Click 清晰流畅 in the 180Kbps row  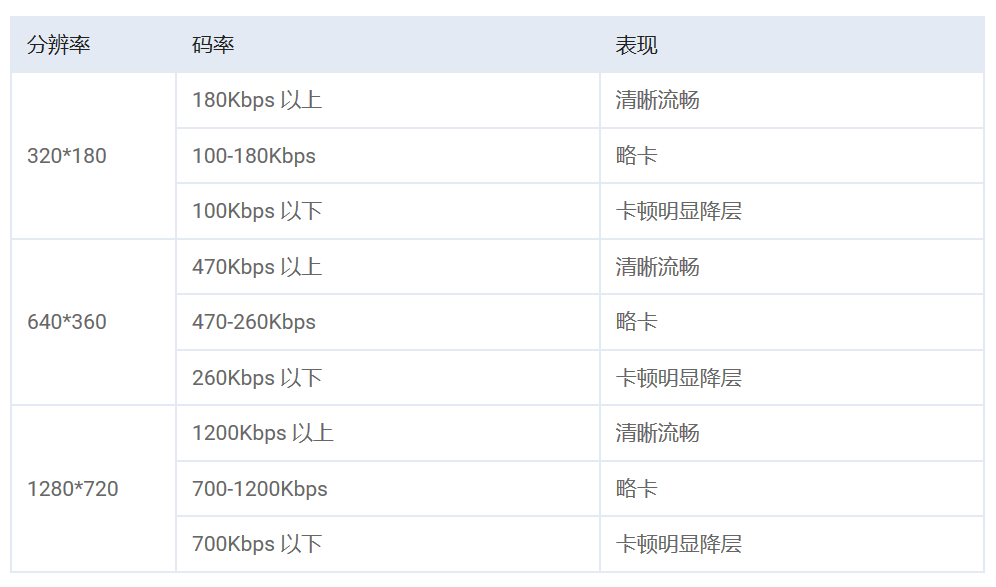click(x=657, y=100)
